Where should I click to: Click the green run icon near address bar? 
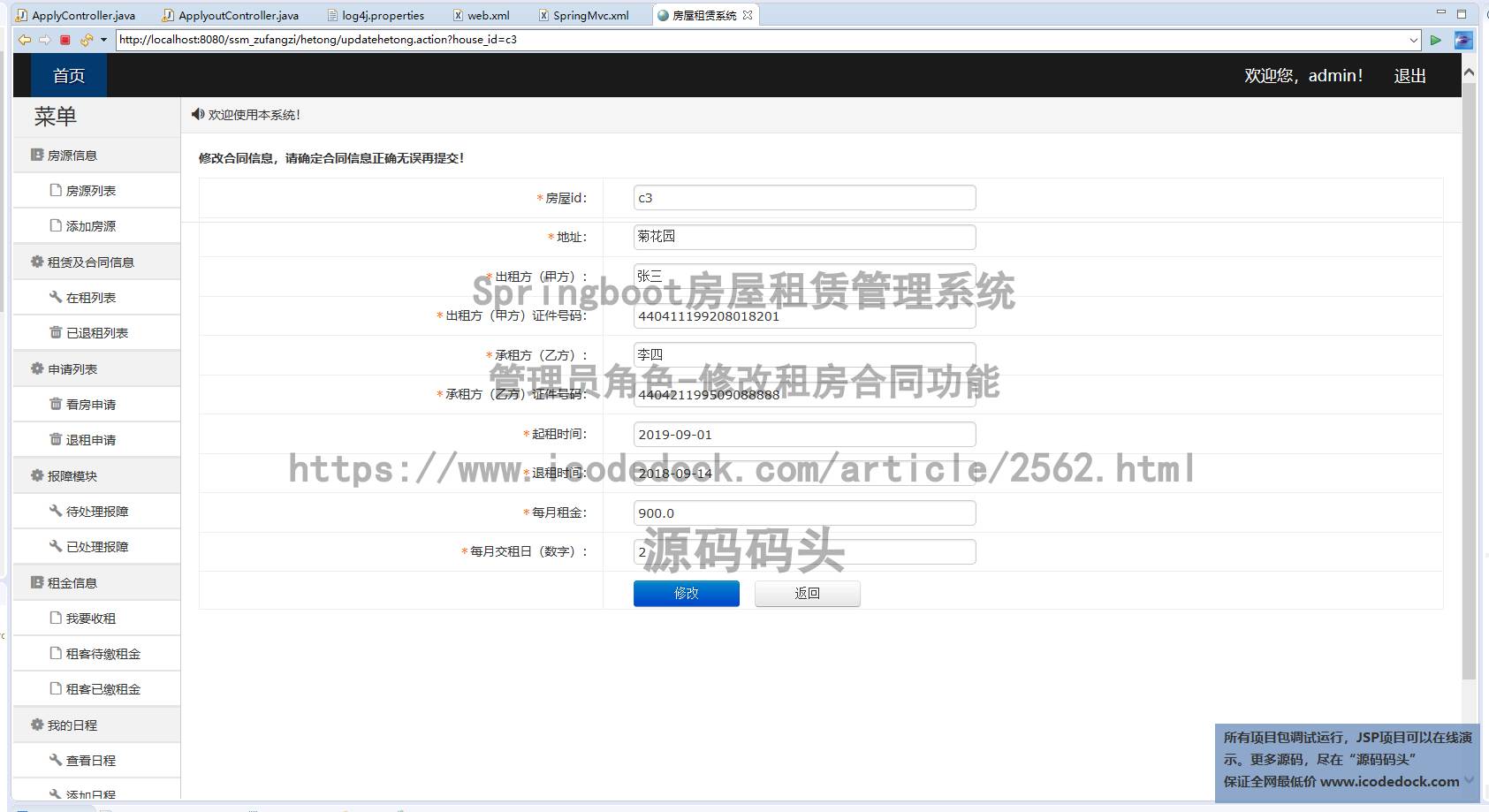point(1436,40)
